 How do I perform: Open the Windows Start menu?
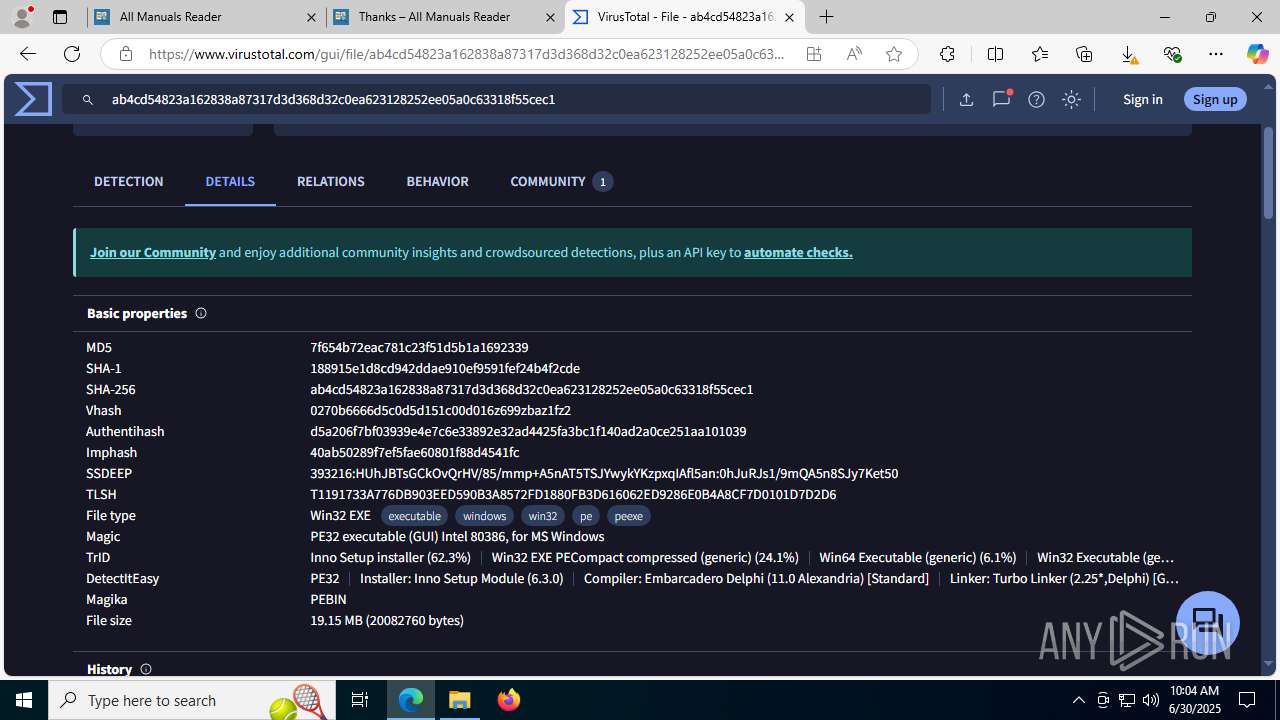click(x=24, y=700)
